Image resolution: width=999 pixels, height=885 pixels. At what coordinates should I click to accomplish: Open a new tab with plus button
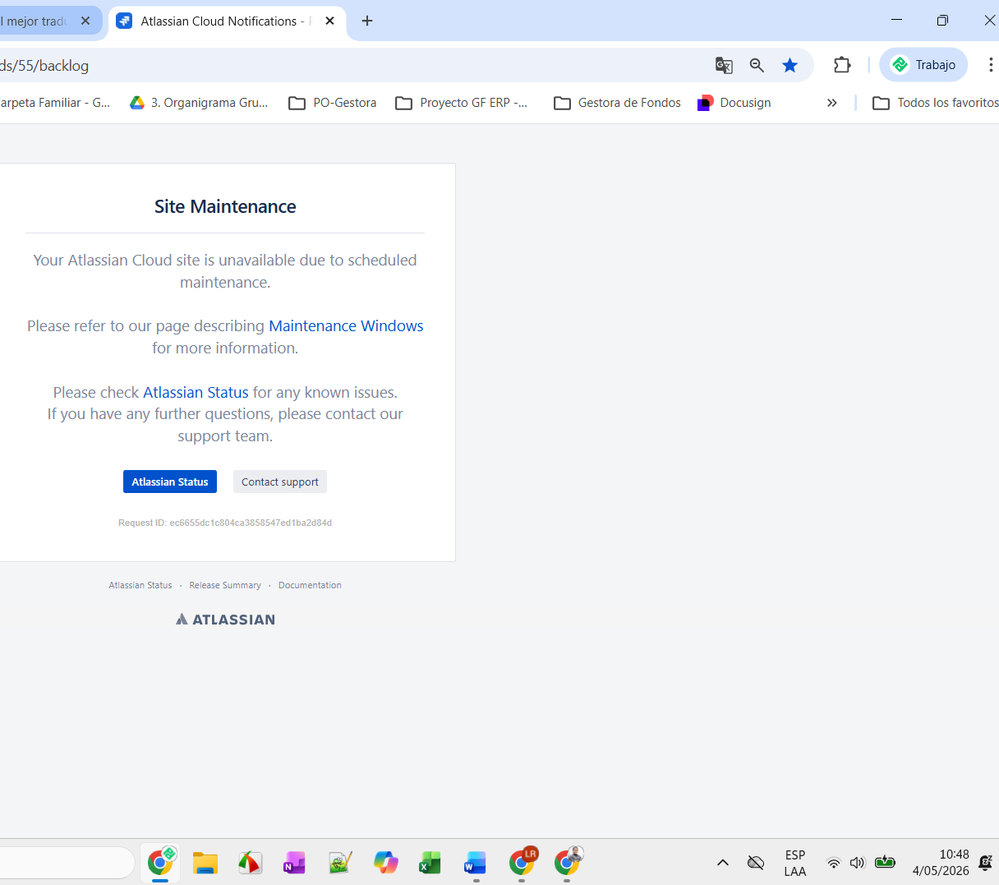tap(367, 21)
